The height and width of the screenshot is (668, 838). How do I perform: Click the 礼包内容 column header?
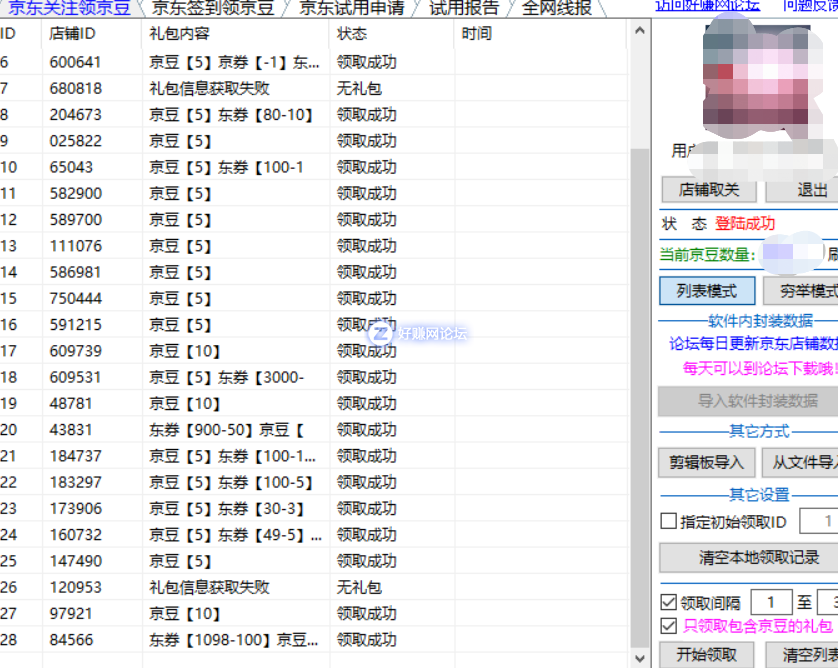tap(236, 34)
